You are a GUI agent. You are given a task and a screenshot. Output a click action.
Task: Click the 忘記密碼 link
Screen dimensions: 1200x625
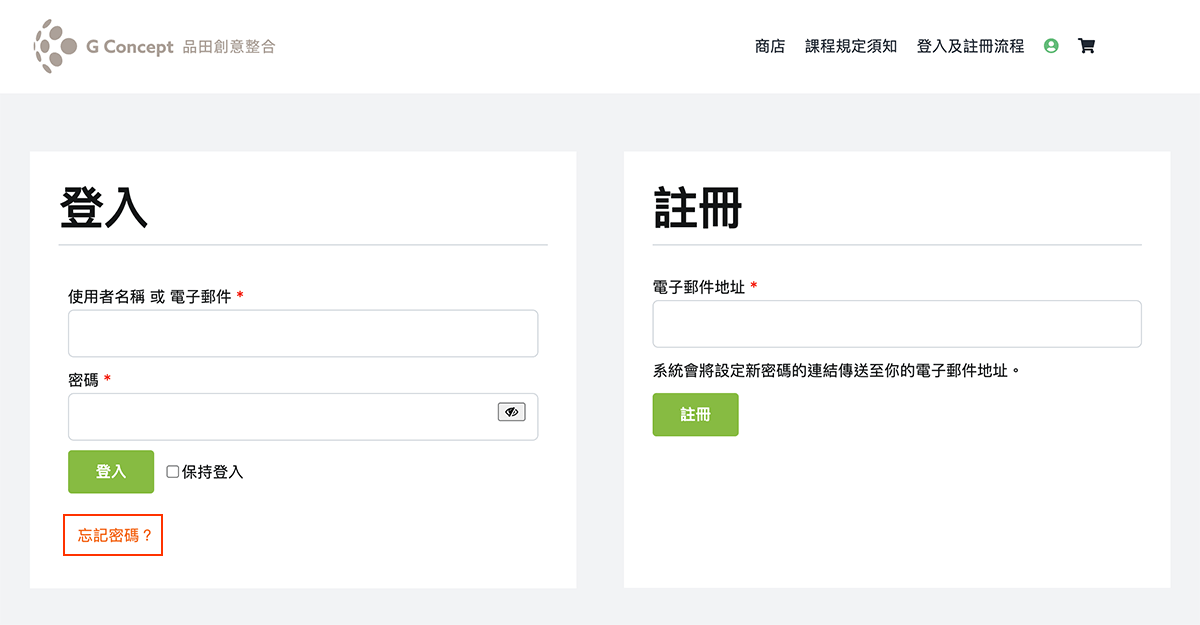click(113, 535)
